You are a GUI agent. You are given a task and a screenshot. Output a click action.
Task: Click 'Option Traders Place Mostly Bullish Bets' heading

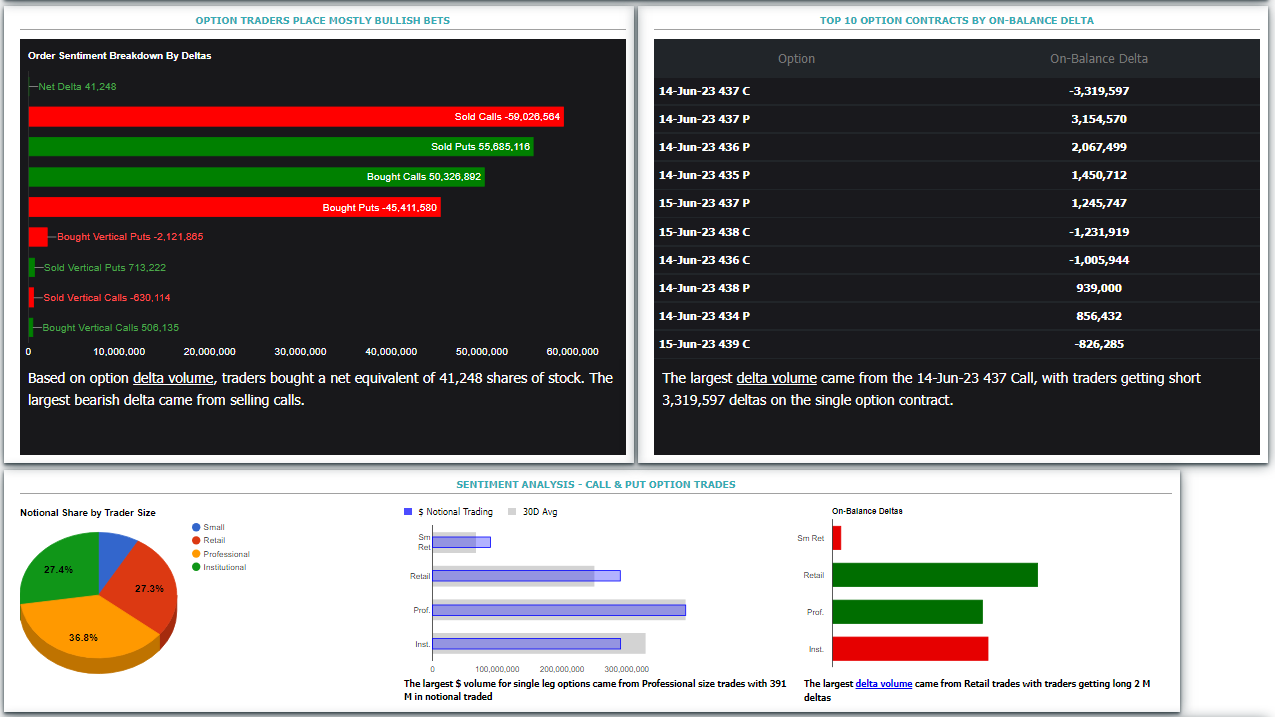[x=322, y=20]
